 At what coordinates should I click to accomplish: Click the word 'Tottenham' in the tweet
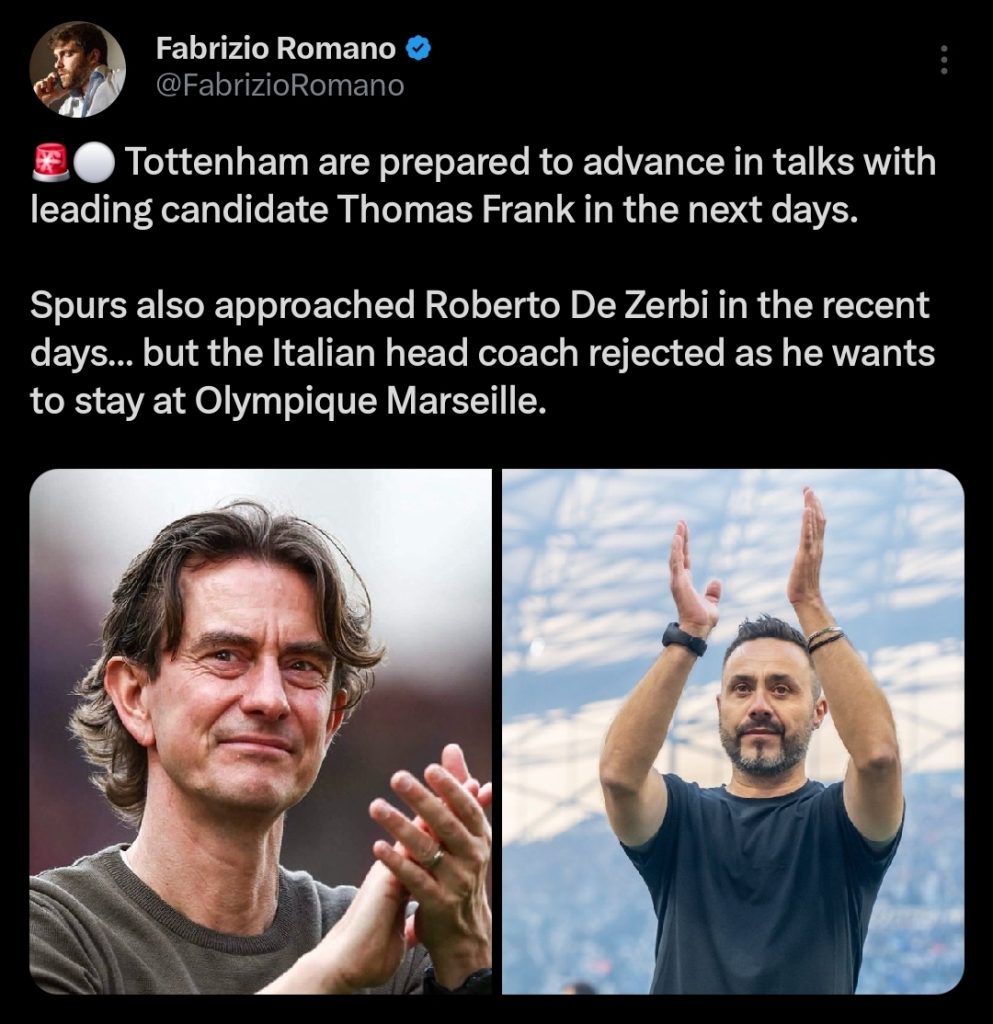coord(216,163)
